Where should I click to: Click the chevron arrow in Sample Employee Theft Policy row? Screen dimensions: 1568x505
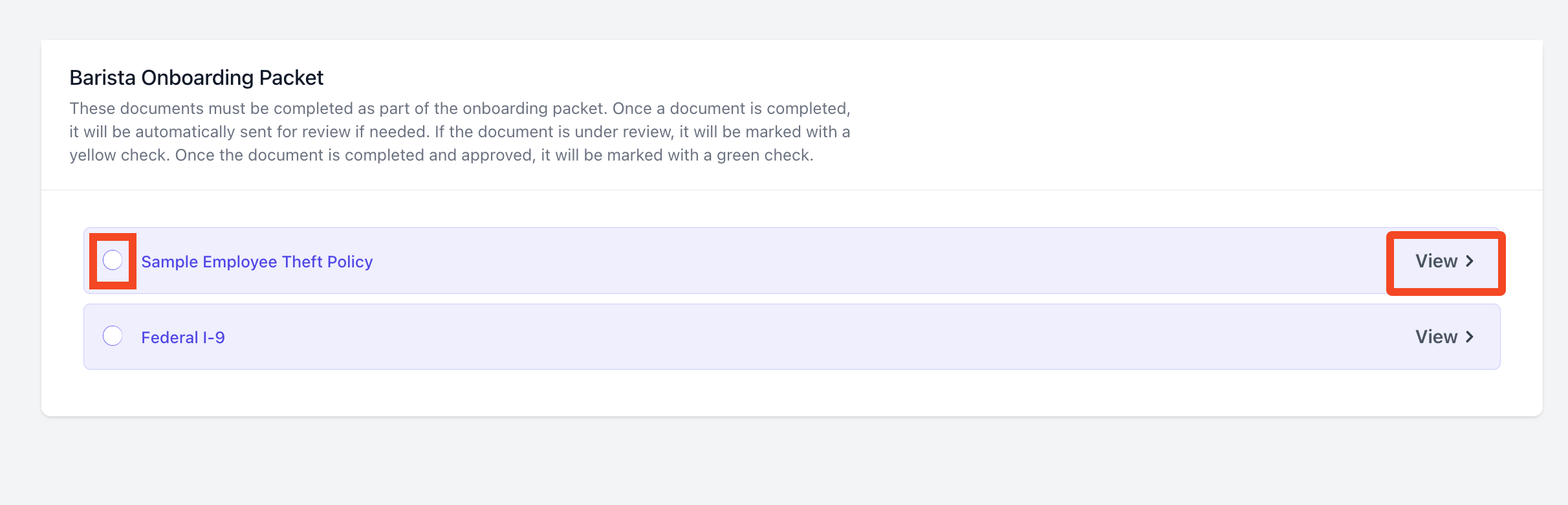[x=1470, y=261]
